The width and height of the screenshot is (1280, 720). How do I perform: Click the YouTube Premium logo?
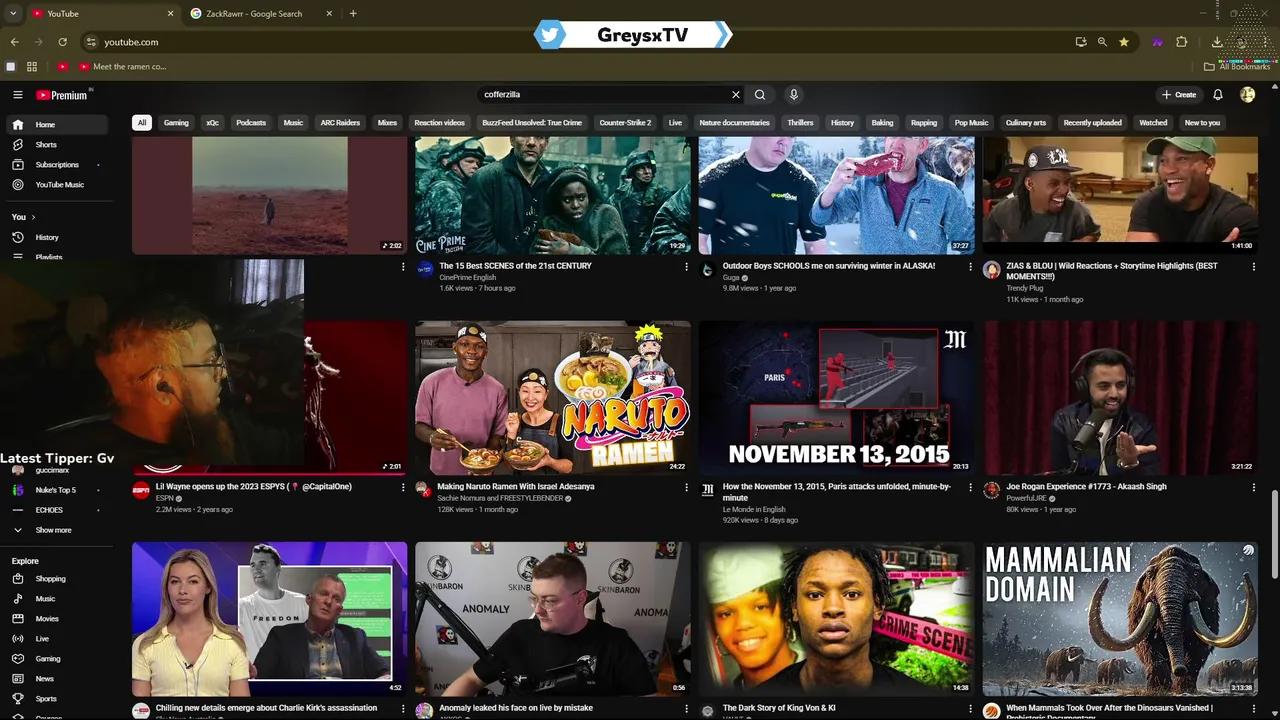[62, 95]
